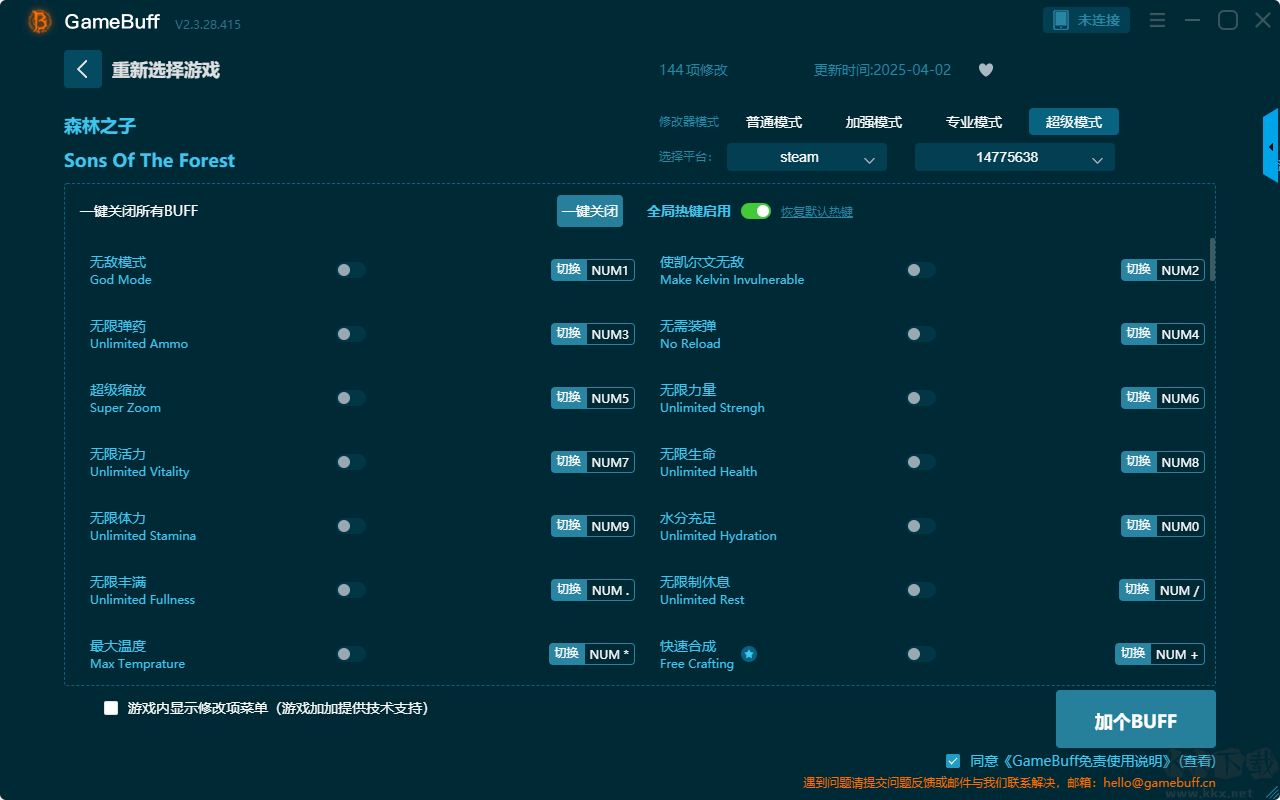This screenshot has height=800, width=1280.
Task: Toggle Unlimited Hydration switch
Action: point(921,526)
